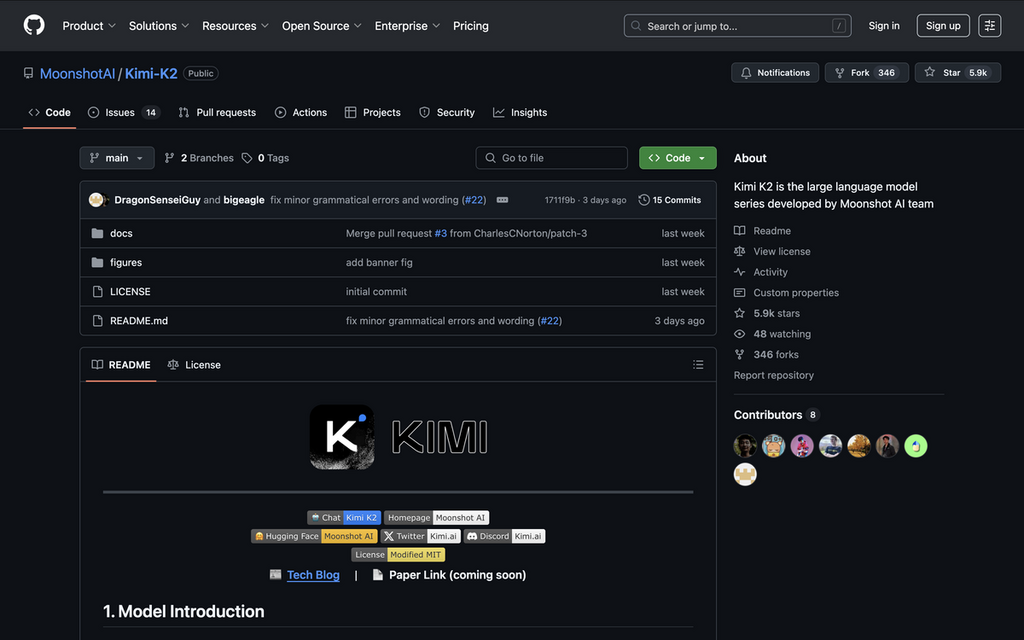Open DragonSenseiGuy's profile avatar
The width and height of the screenshot is (1024, 640).
tap(97, 200)
